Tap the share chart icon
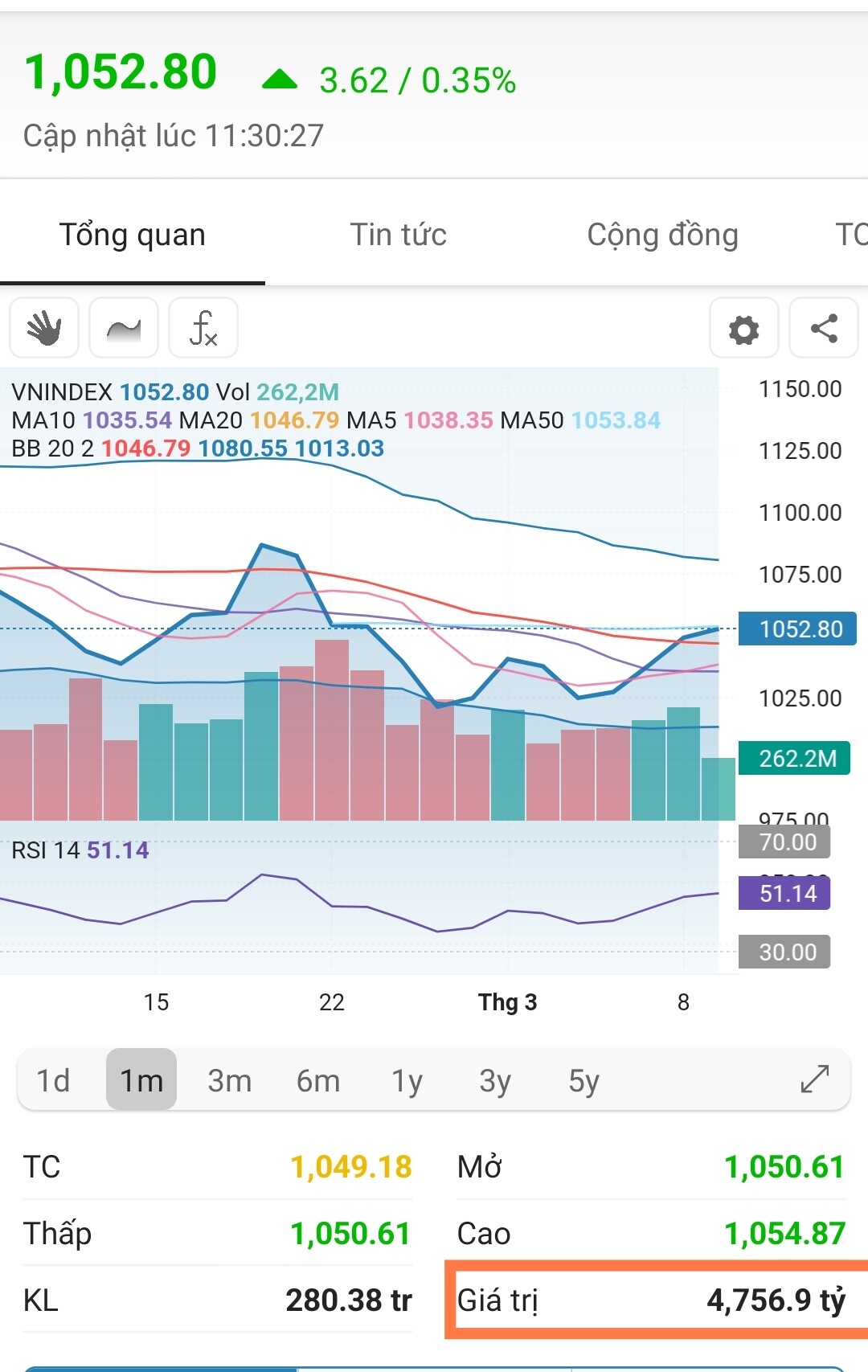 (824, 328)
